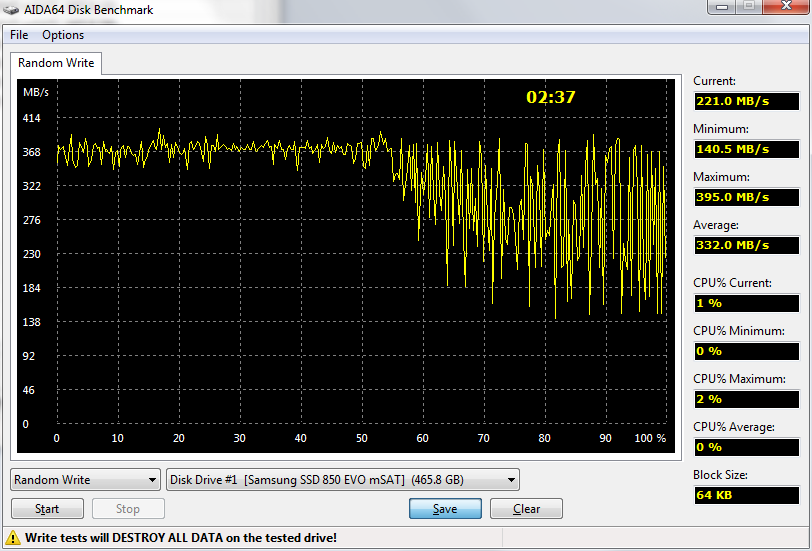Viewport: 812px width, 551px height.
Task: Minimize the Disk Benchmark window
Action: 722,6
